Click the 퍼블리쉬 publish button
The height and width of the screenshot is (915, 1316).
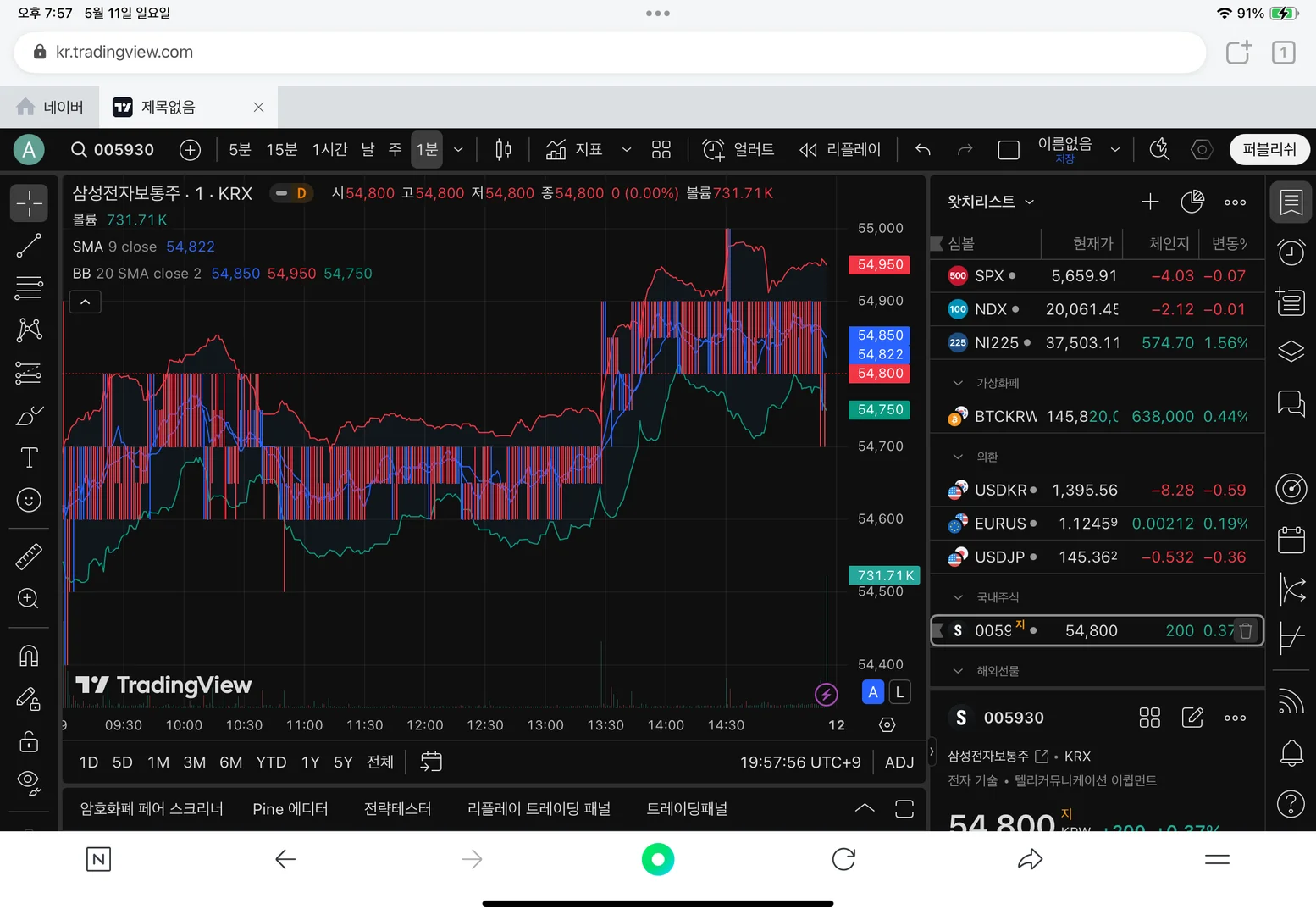tap(1269, 149)
